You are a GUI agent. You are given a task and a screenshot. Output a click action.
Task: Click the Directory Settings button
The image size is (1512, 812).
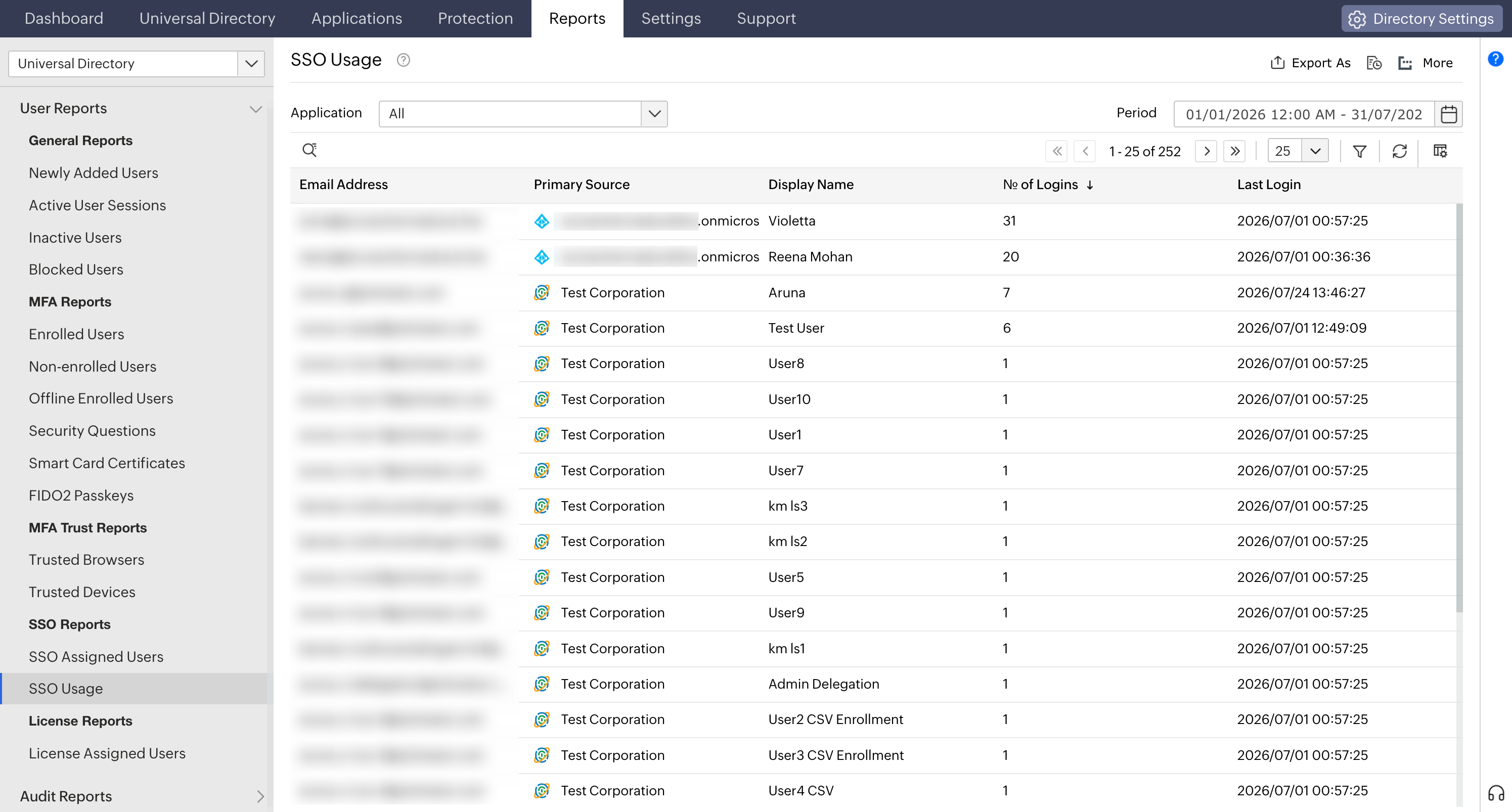coord(1421,19)
